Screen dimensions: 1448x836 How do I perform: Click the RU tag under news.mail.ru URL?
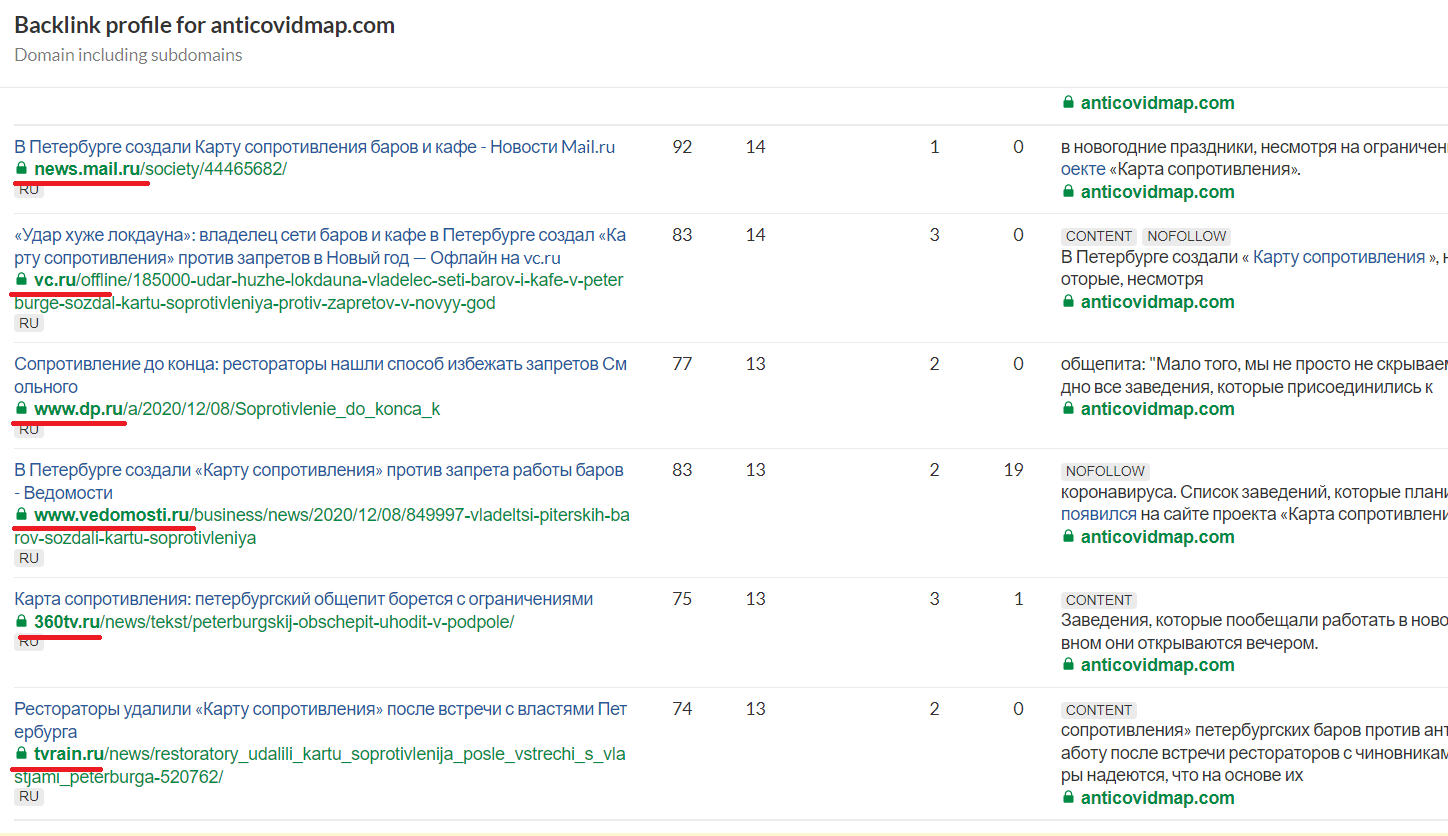pos(29,189)
